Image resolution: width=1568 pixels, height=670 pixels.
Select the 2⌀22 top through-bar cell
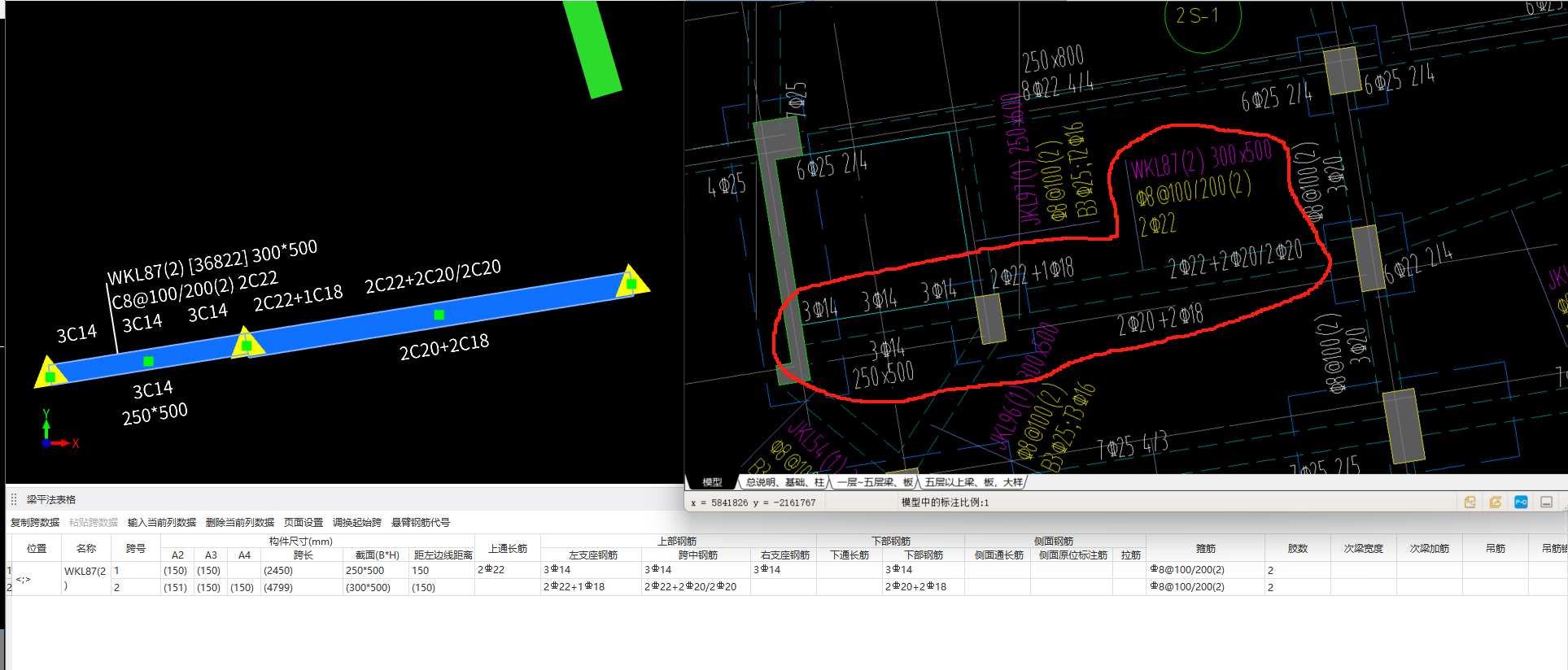[x=508, y=570]
